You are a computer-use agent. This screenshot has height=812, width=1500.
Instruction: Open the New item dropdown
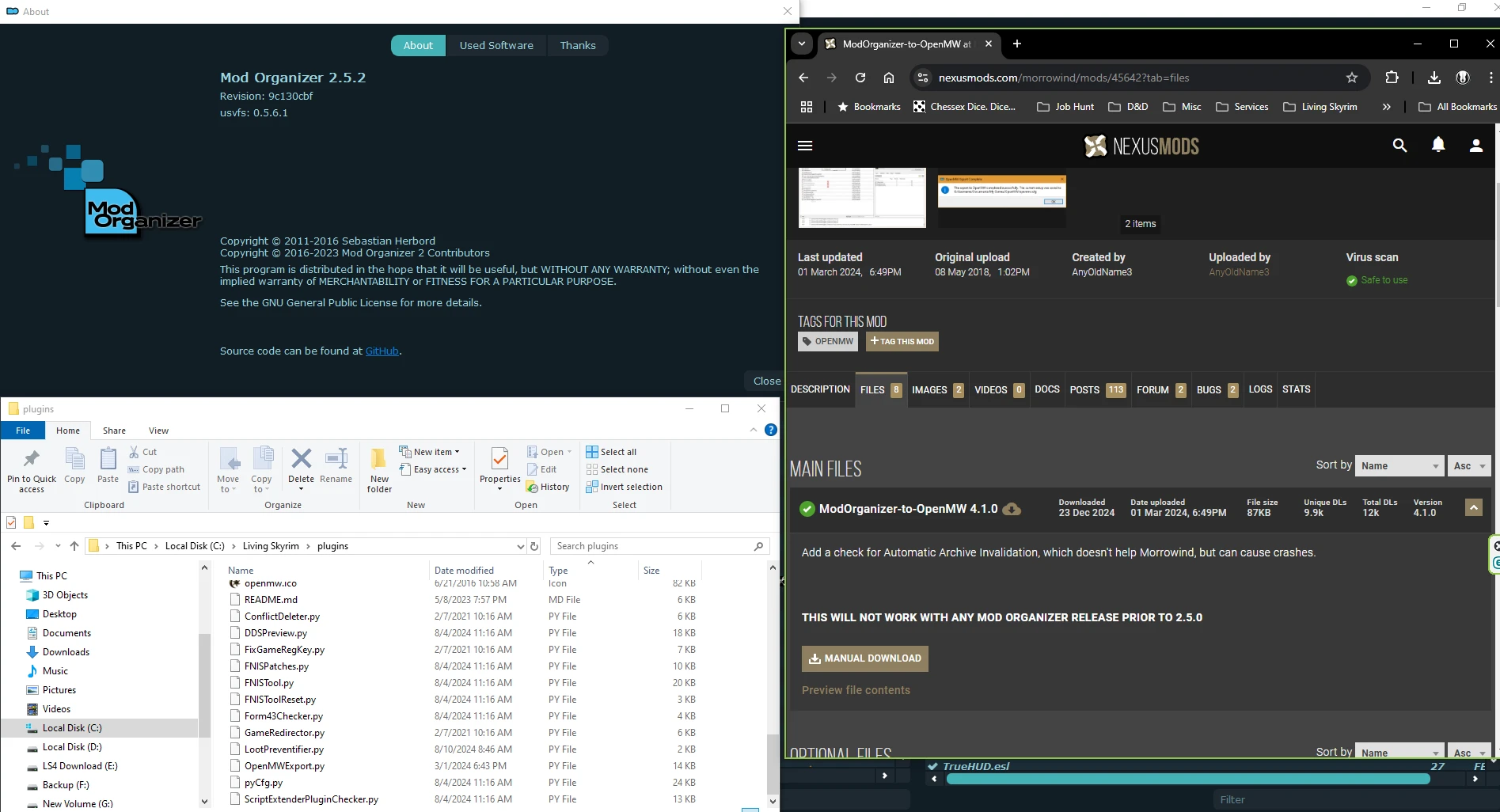click(x=430, y=452)
